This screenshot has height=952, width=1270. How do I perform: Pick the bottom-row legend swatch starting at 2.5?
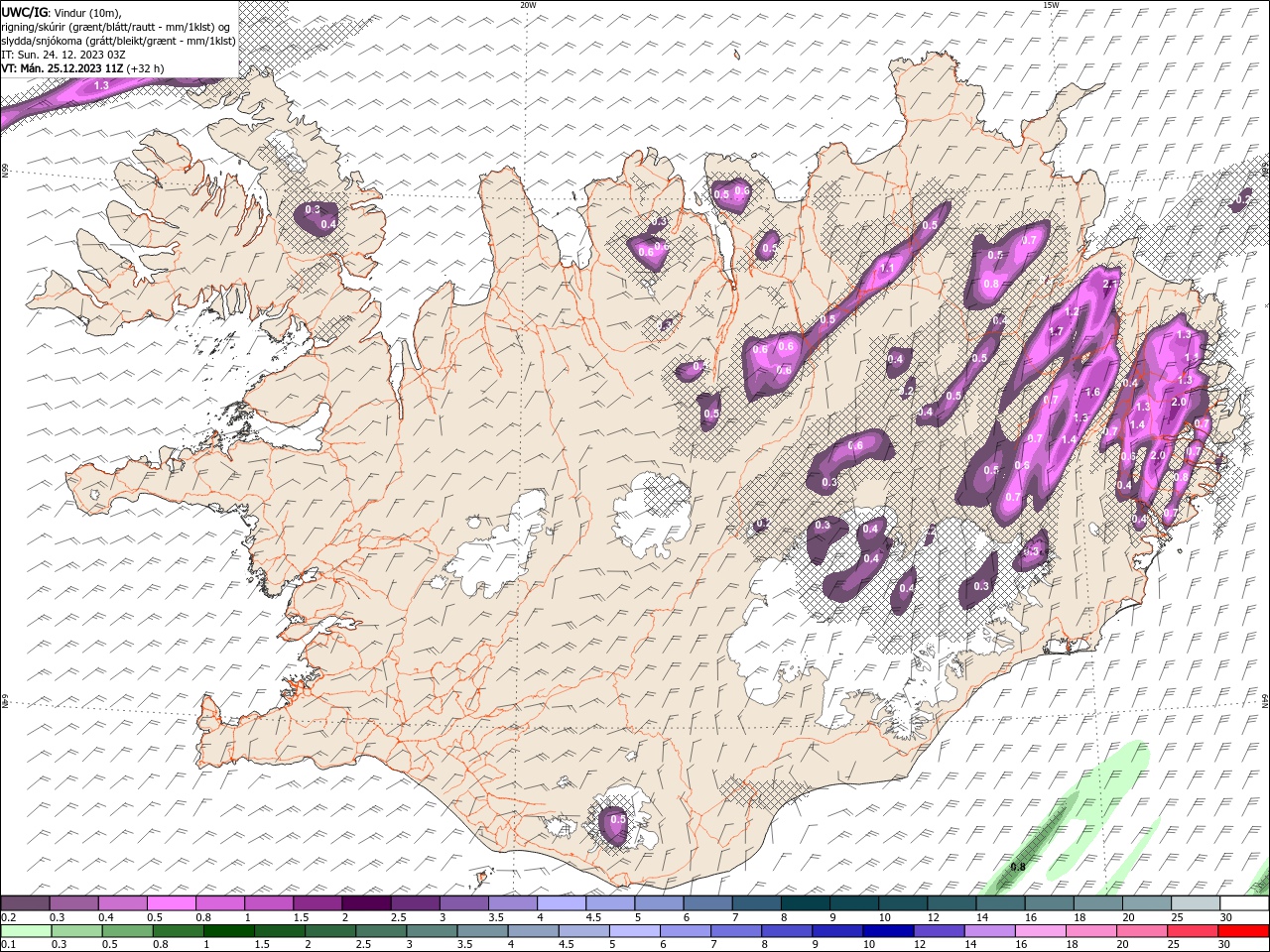[x=381, y=931]
